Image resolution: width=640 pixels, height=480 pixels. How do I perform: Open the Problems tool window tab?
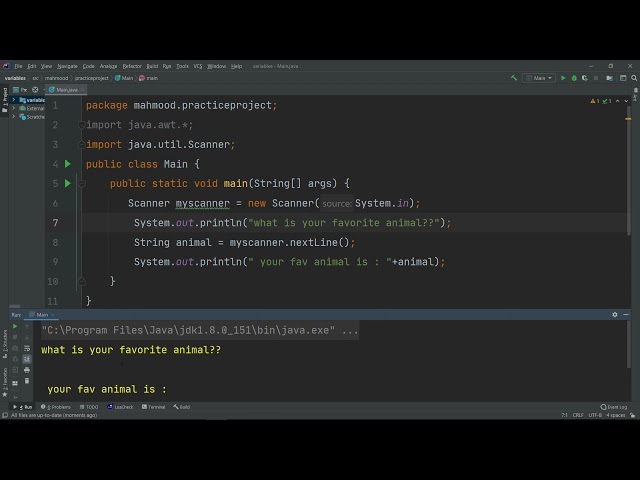pos(56,407)
